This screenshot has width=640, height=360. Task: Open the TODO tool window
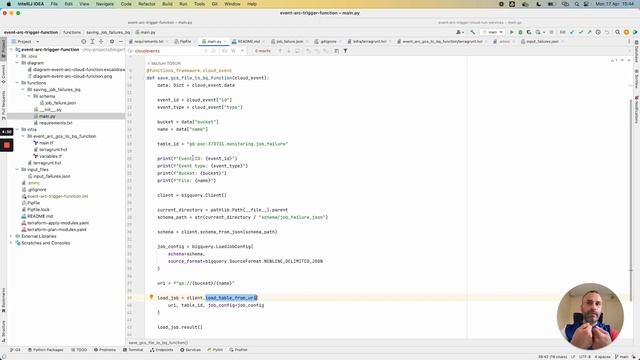79,350
